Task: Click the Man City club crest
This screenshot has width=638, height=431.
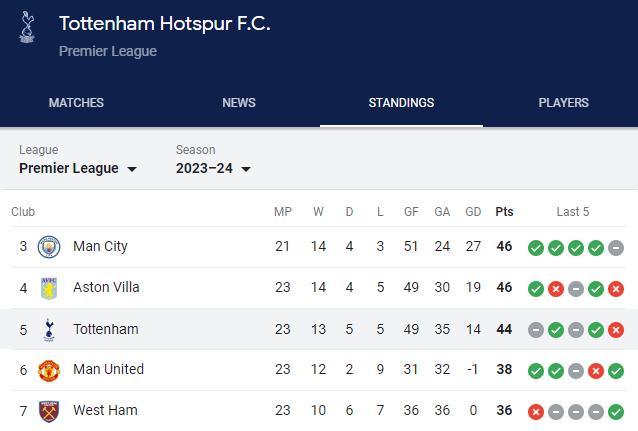Action: [49, 247]
